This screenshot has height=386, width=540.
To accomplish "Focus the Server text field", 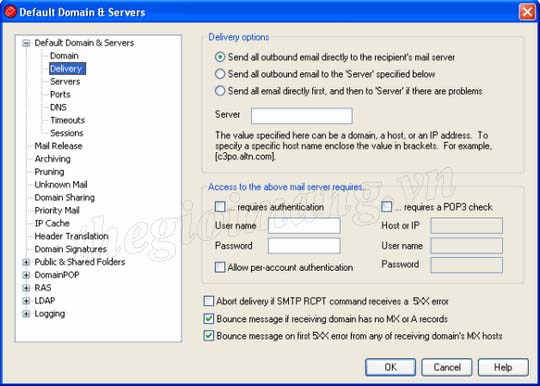I will [x=302, y=116].
